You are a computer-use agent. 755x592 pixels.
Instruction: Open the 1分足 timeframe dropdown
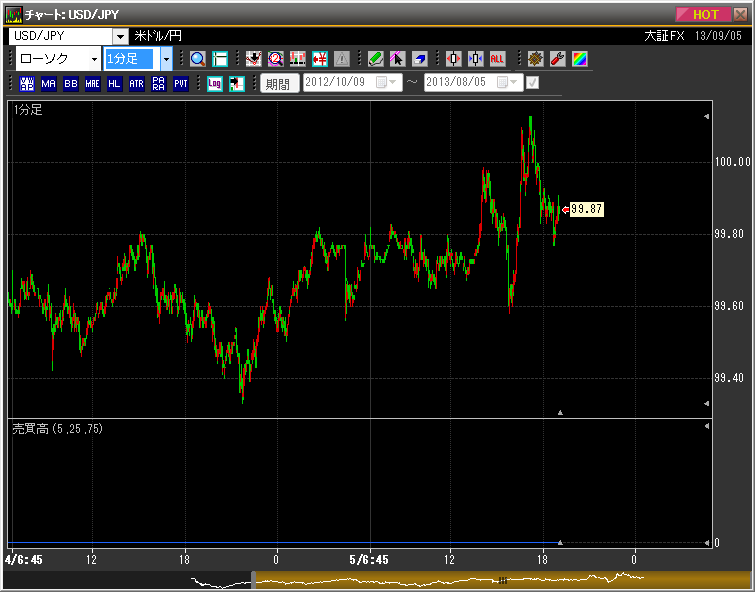tap(166, 59)
